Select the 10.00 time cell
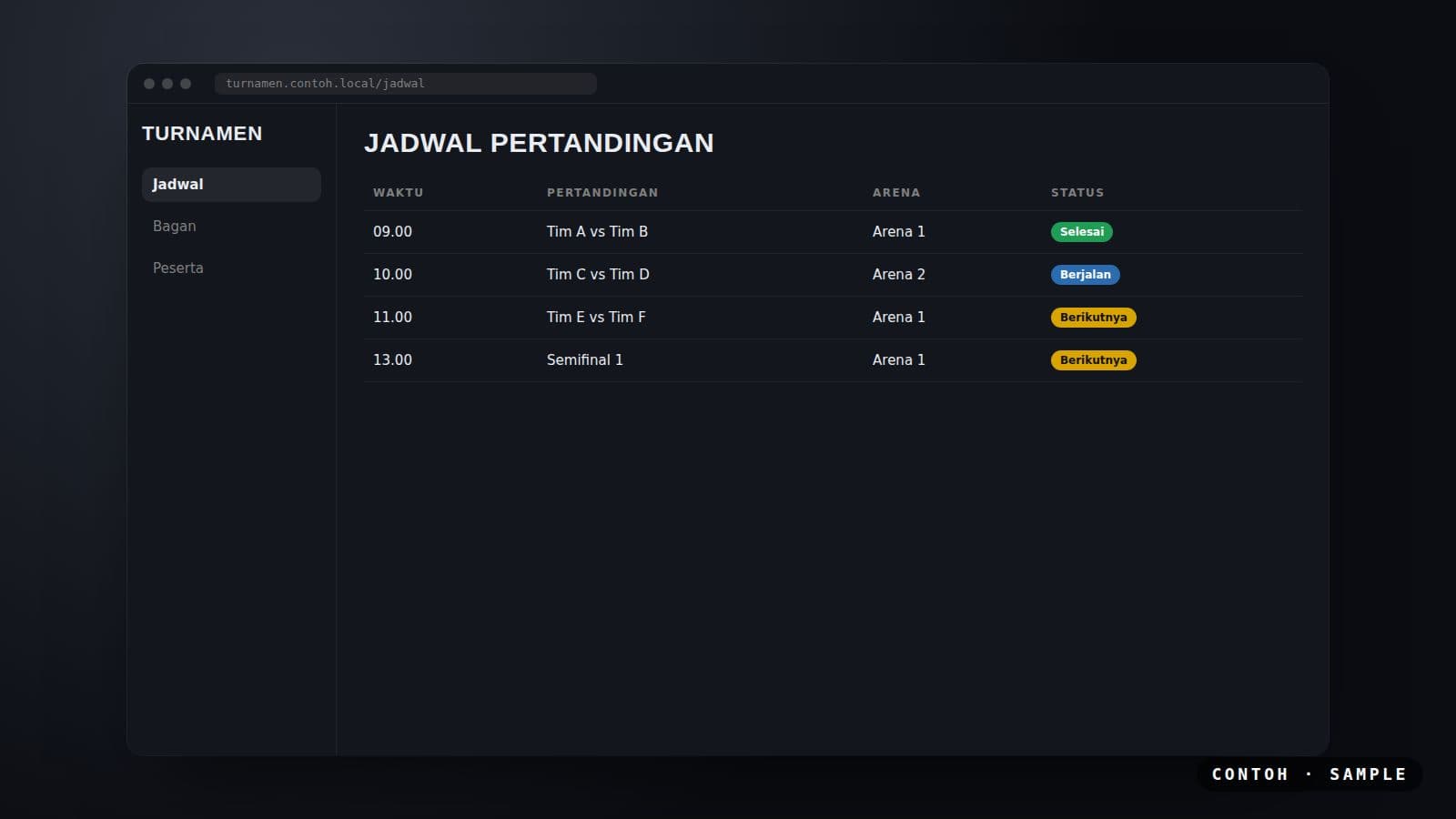This screenshot has height=819, width=1456. point(392,275)
